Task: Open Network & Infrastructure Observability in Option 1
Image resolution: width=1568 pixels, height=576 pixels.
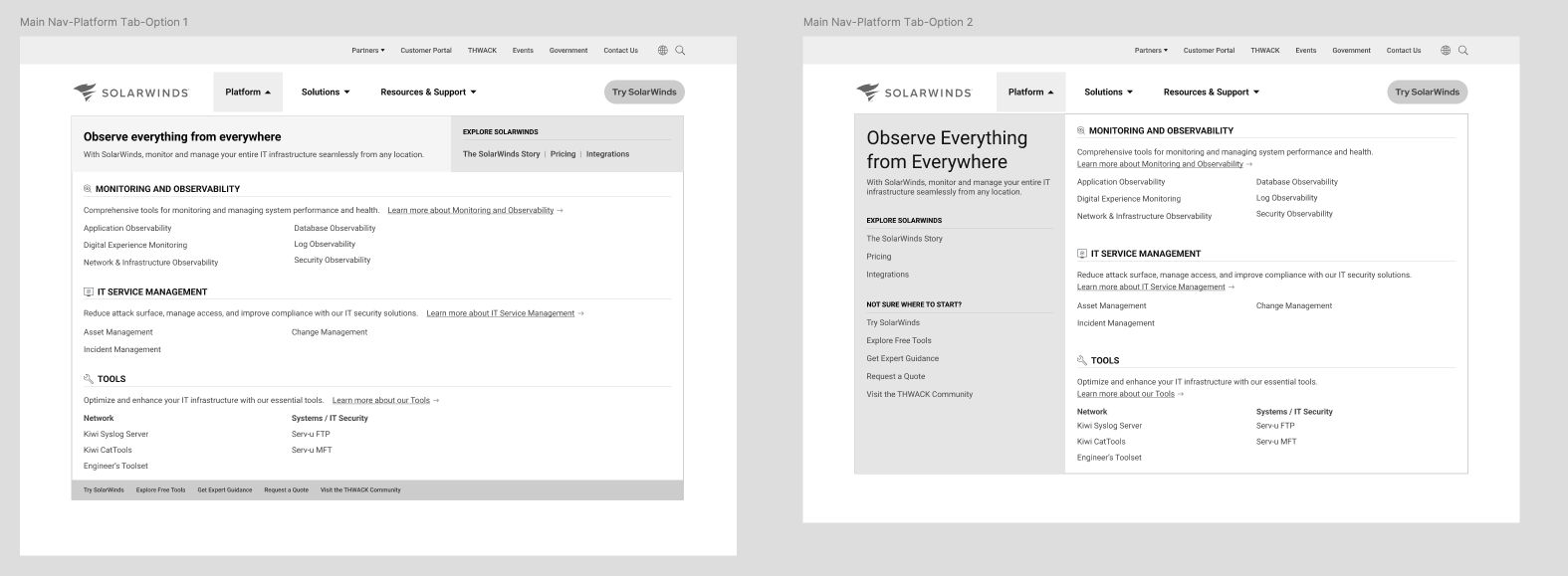Action: point(150,263)
